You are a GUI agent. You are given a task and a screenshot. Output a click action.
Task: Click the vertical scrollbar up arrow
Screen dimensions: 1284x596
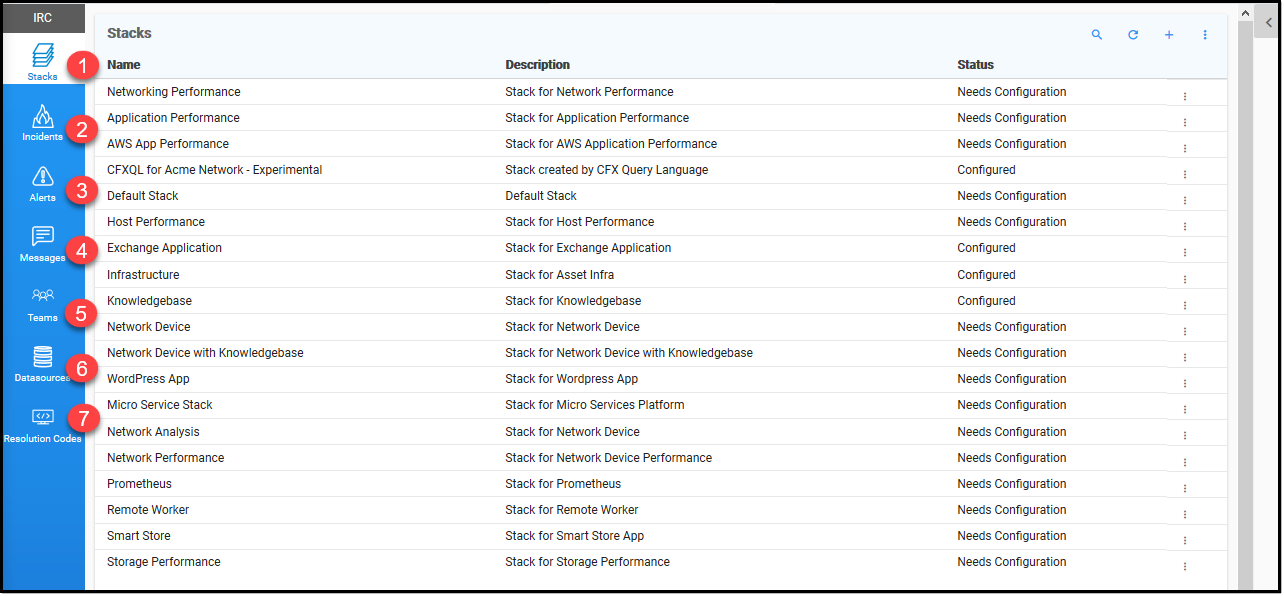(x=1245, y=13)
